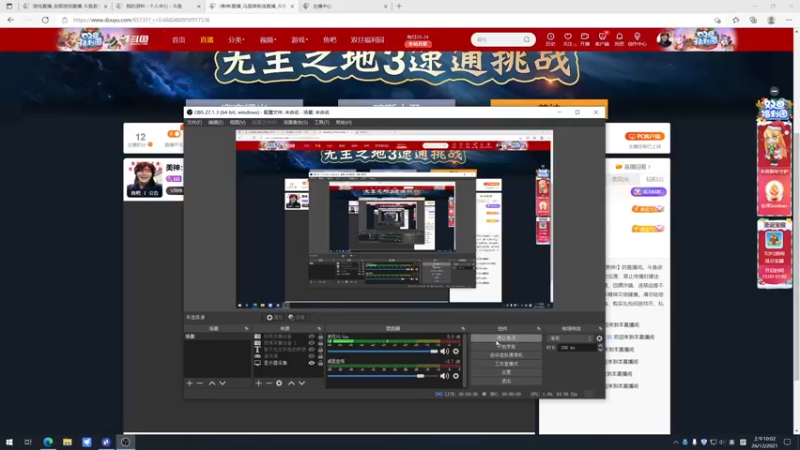Toggle visibility eye of 显示器采集 source
The height and width of the screenshot is (450, 800).
coord(311,363)
